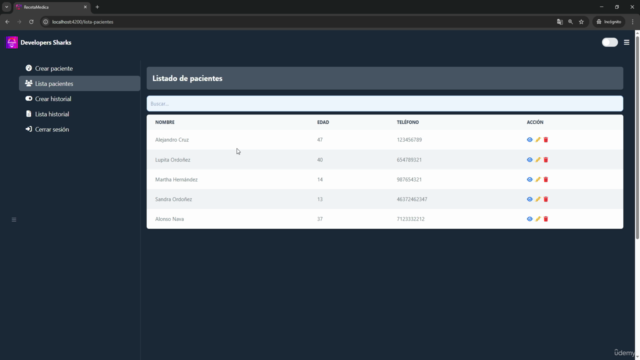Select the name Sandra Ordoñez
The height and width of the screenshot is (360, 640).
pyautogui.click(x=173, y=199)
